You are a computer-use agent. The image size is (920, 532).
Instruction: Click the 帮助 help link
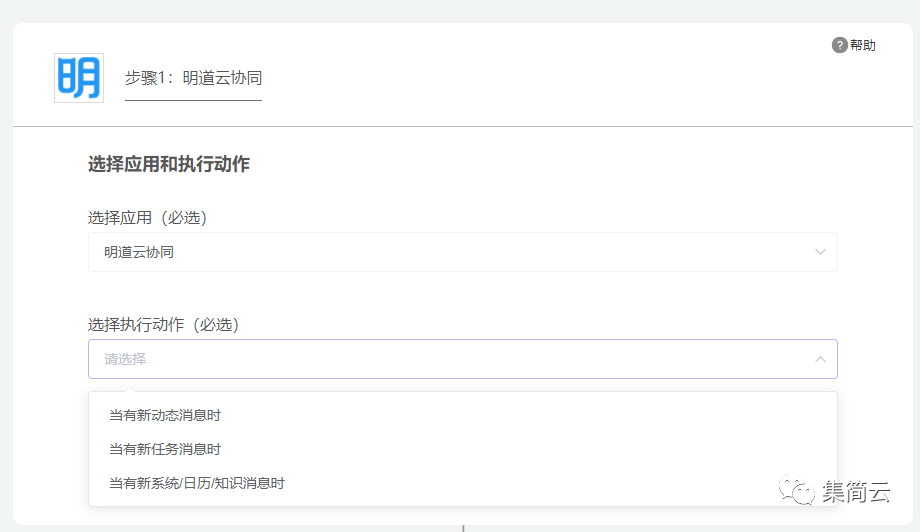click(x=862, y=45)
